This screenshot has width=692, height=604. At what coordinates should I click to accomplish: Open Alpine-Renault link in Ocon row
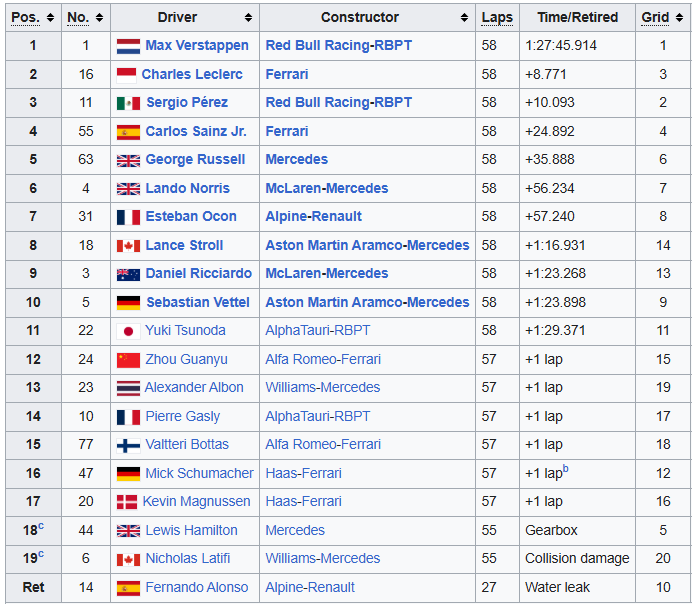[x=313, y=217]
